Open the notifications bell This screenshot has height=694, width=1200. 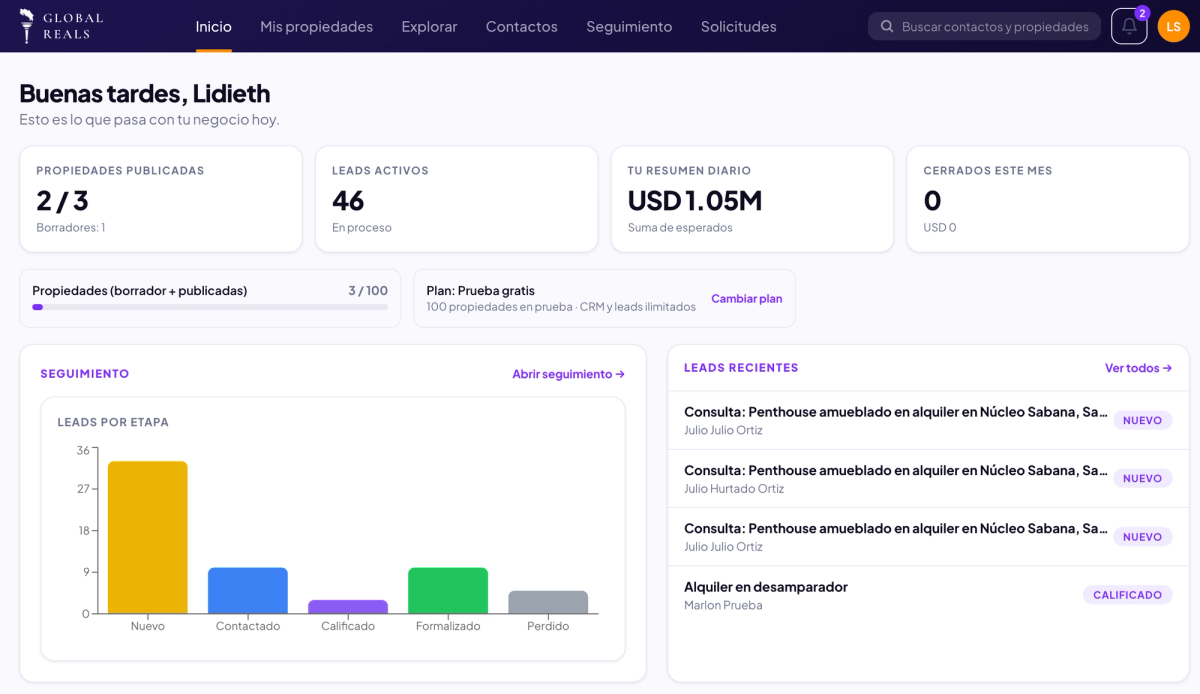pos(1129,26)
